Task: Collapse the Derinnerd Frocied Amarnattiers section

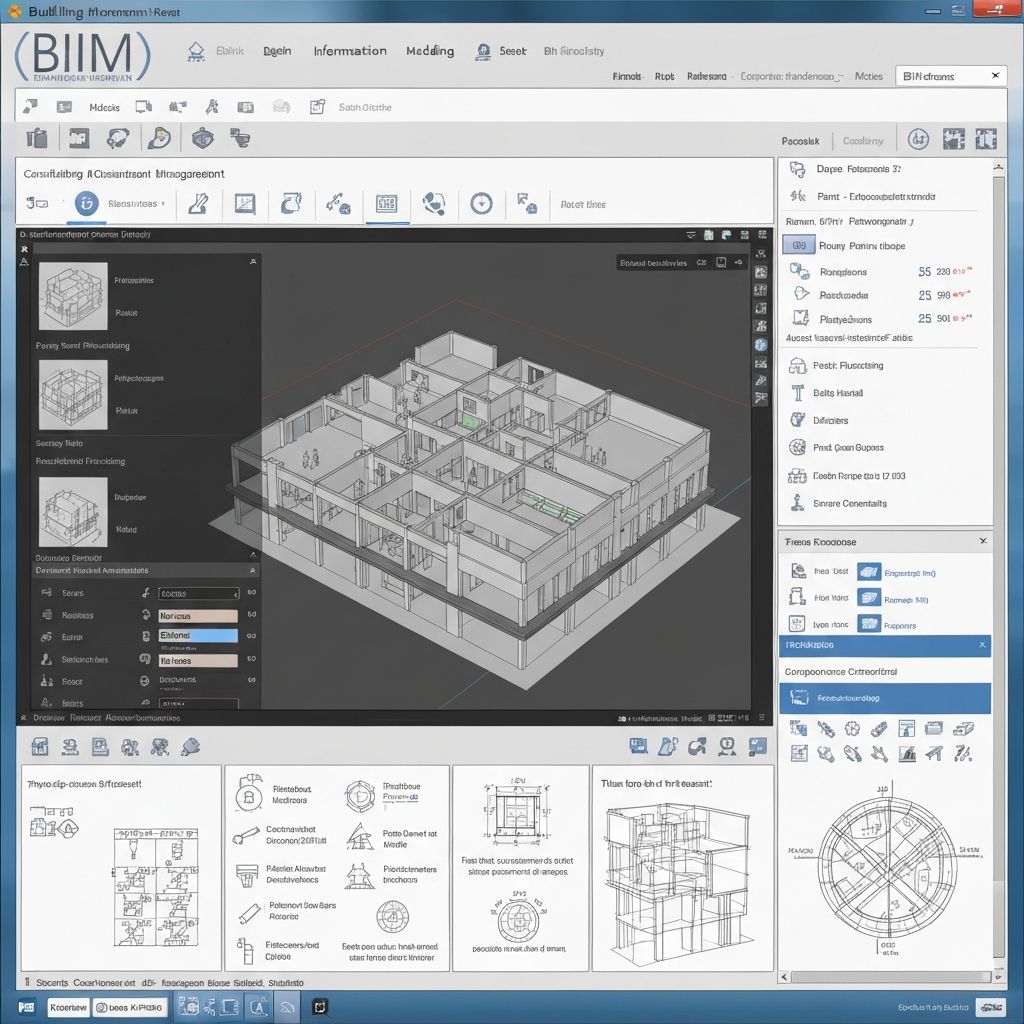Action: tap(252, 570)
